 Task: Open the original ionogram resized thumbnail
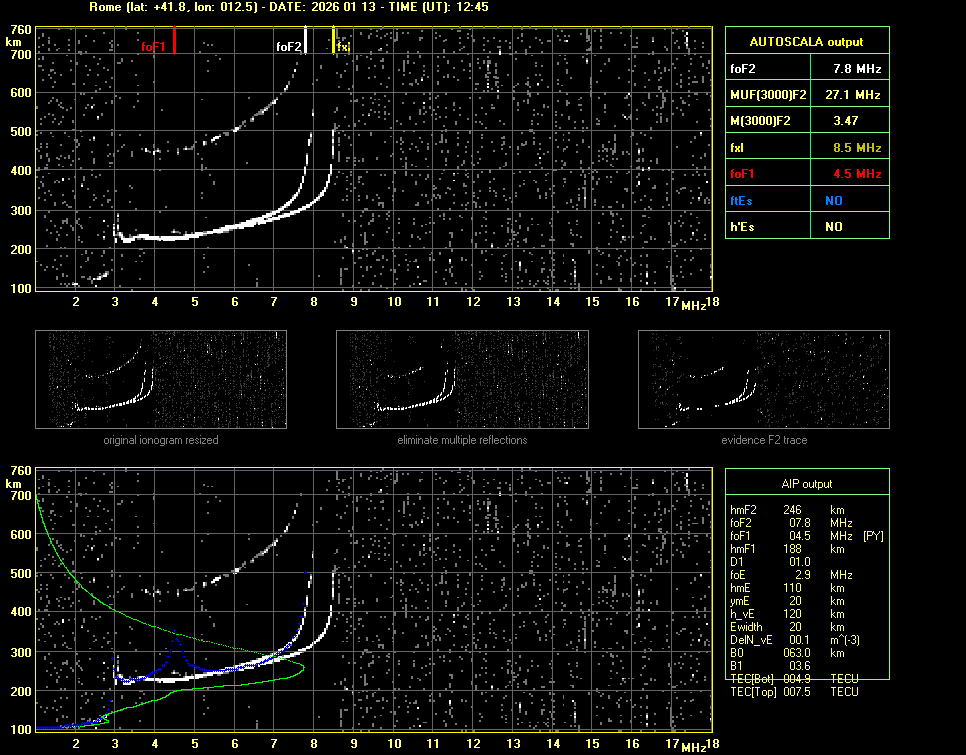[161, 381]
